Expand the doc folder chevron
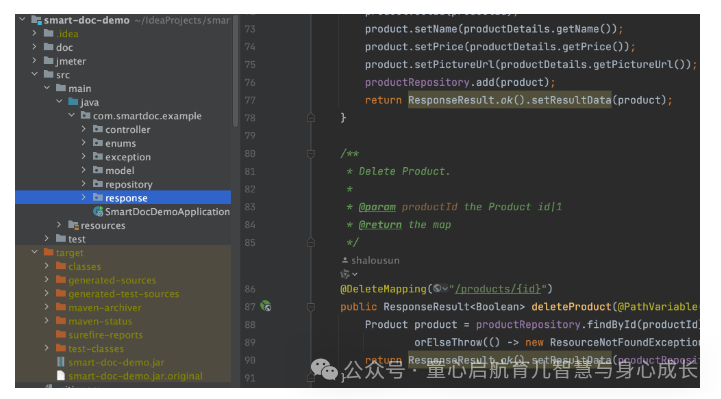Image resolution: width=721 pixels, height=399 pixels. pos(34,47)
